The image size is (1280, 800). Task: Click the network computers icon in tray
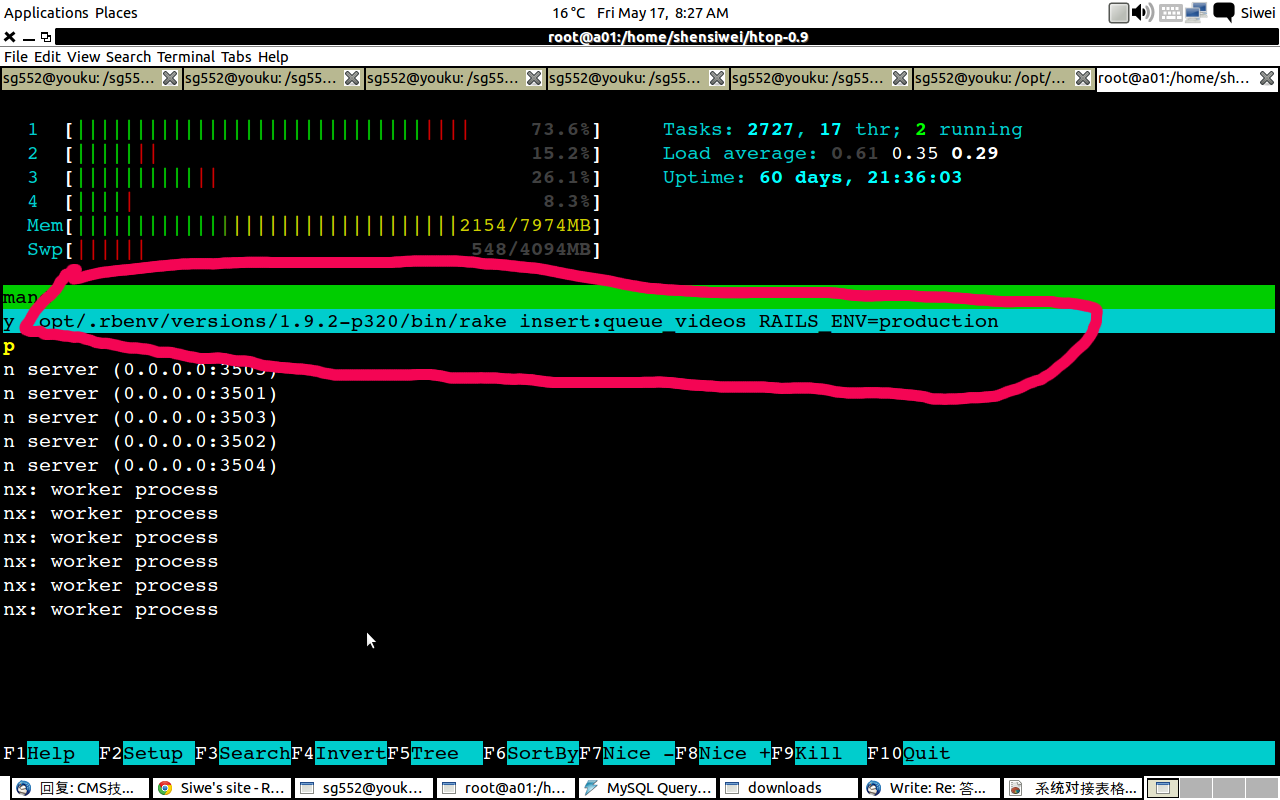tap(1195, 13)
